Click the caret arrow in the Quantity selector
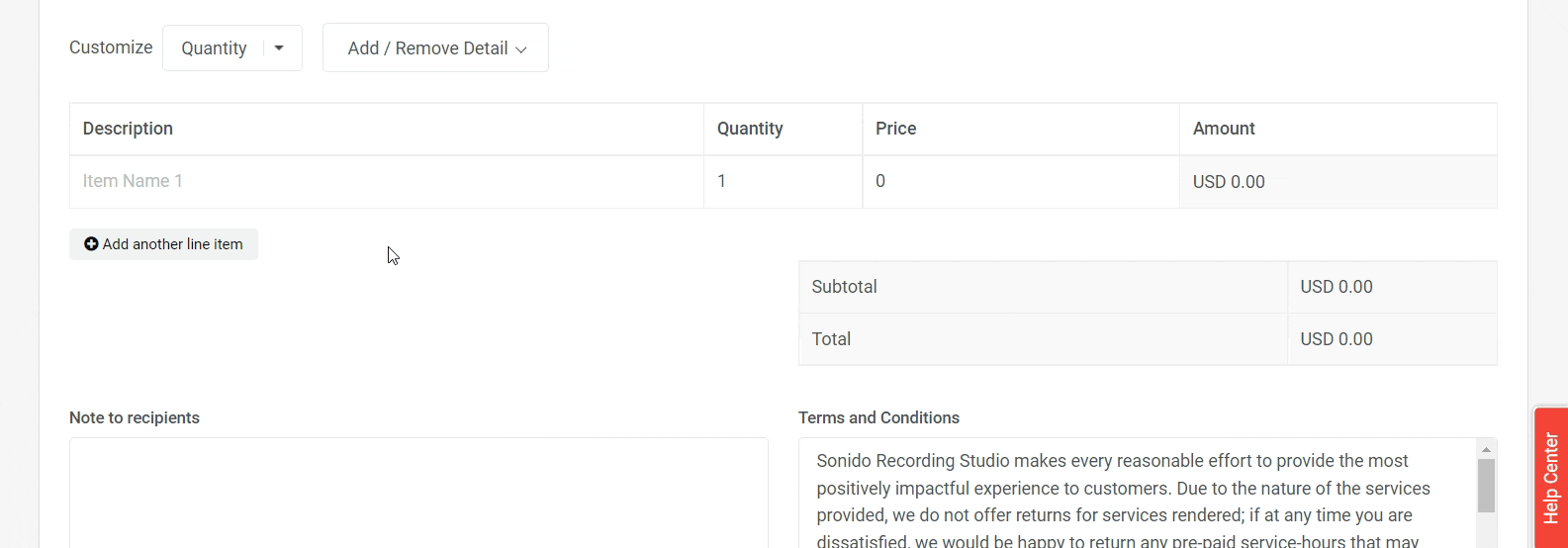This screenshot has width=1568, height=548. tap(279, 48)
